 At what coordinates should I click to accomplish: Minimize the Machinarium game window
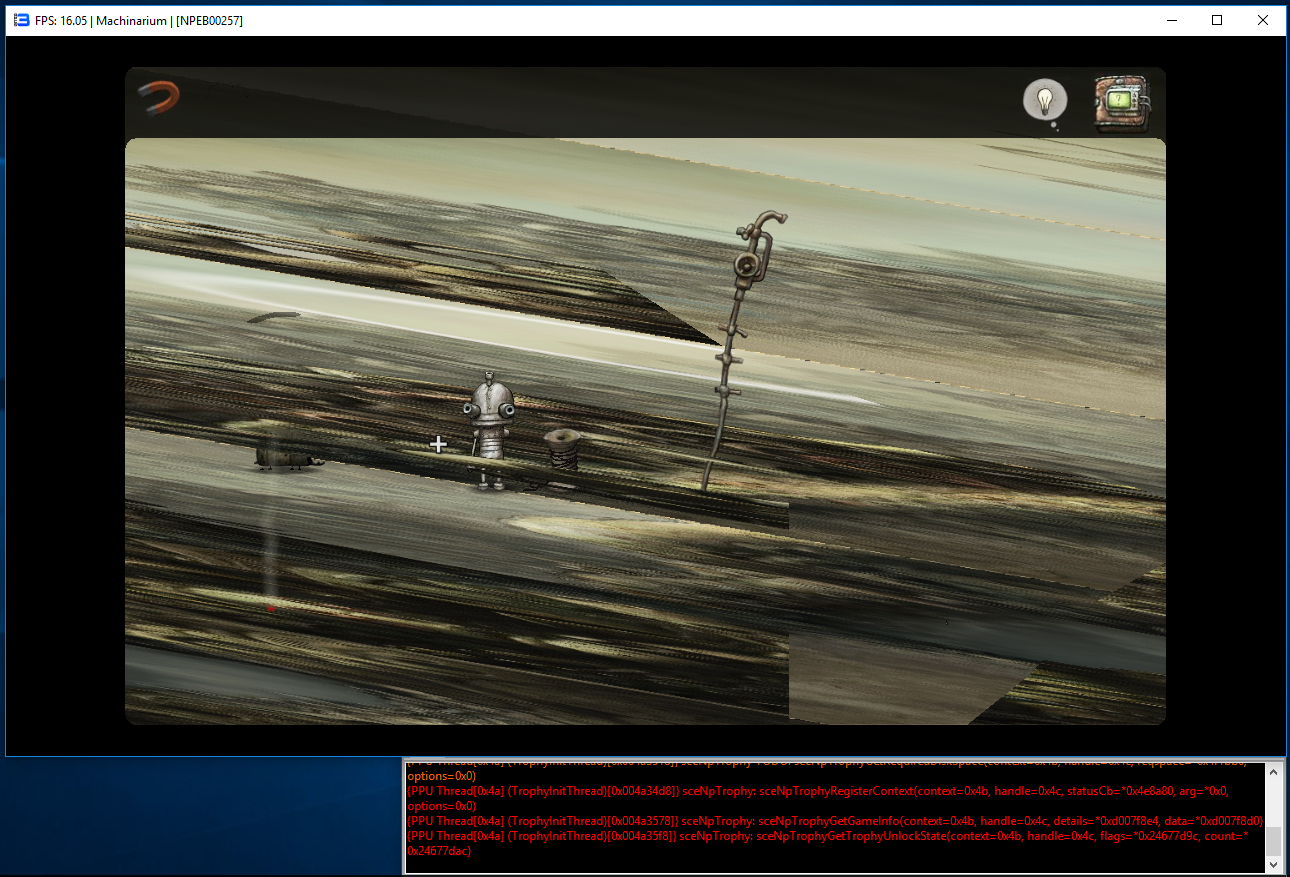pyautogui.click(x=1171, y=20)
